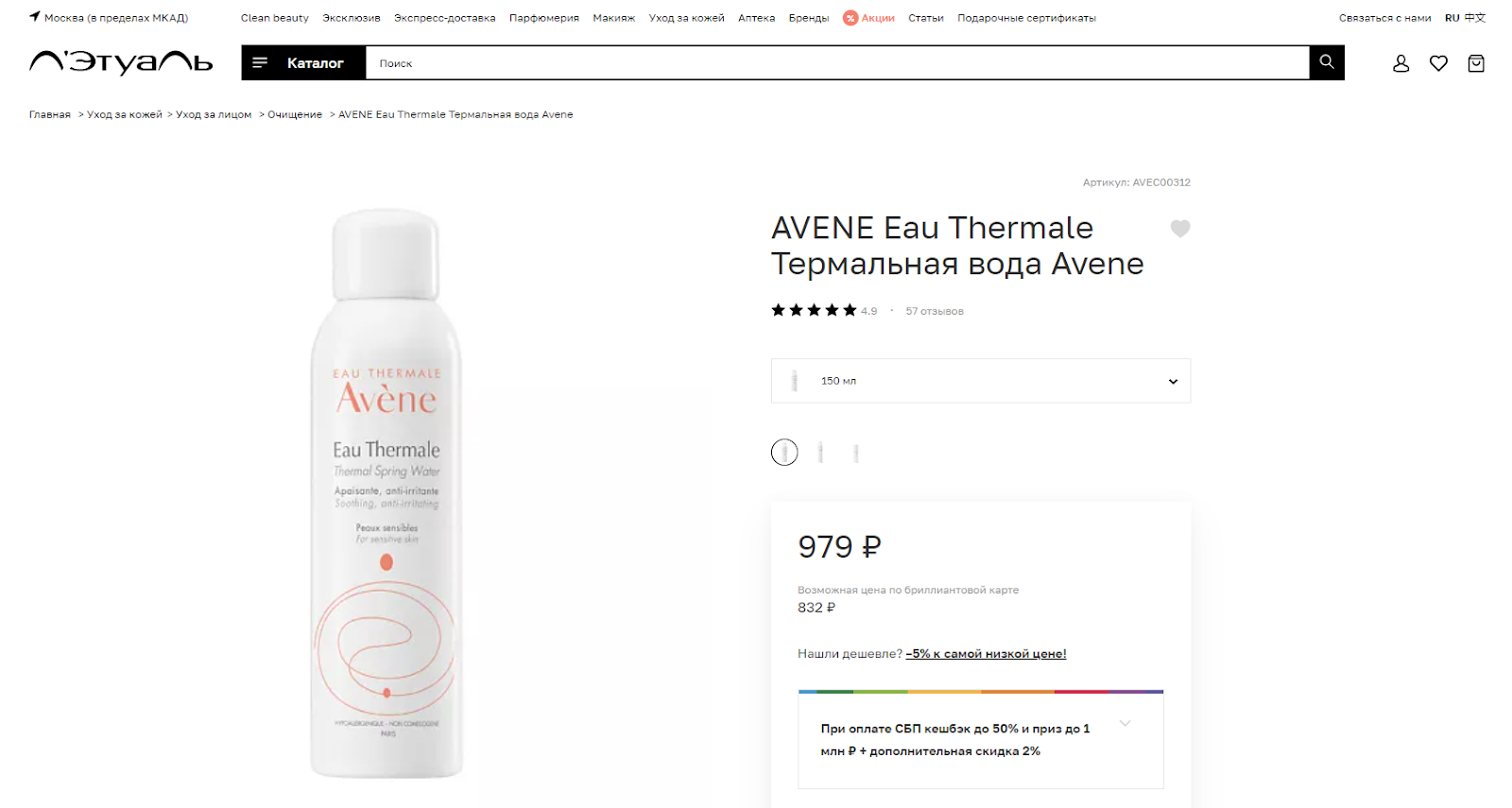
Task: Open the Clean beauty menu item
Action: [275, 18]
